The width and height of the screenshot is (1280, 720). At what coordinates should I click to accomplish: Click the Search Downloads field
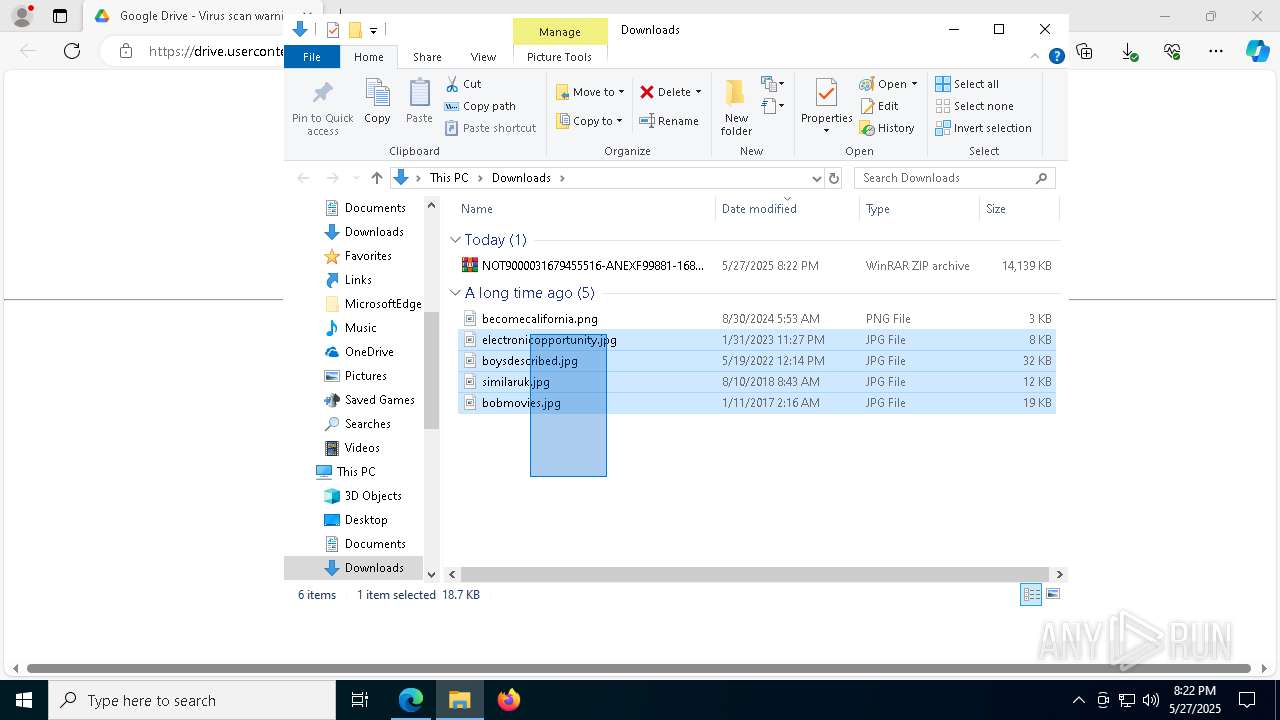point(954,178)
